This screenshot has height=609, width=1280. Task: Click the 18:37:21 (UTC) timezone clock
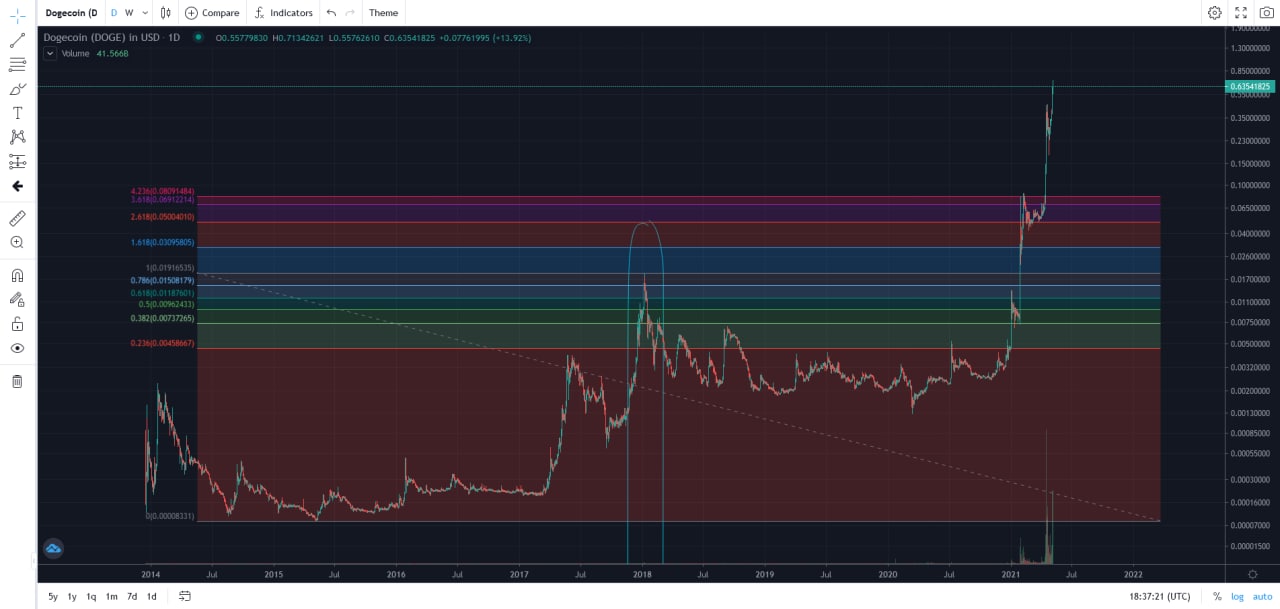(x=1160, y=596)
